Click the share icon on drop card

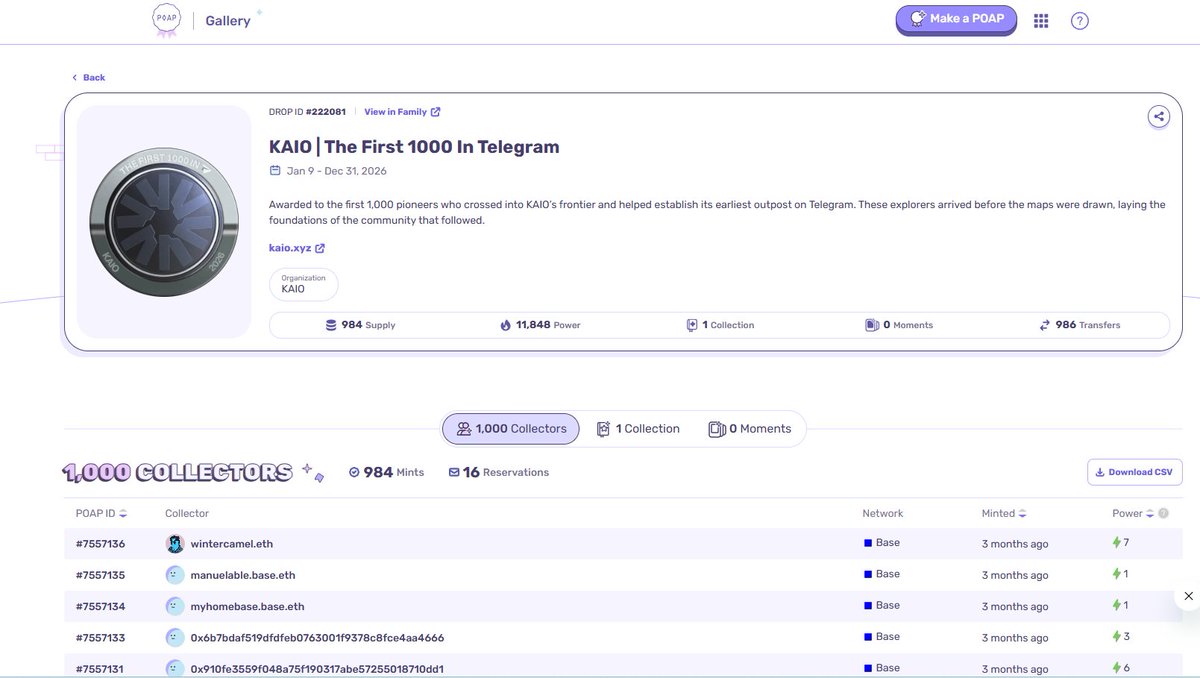(x=1158, y=116)
